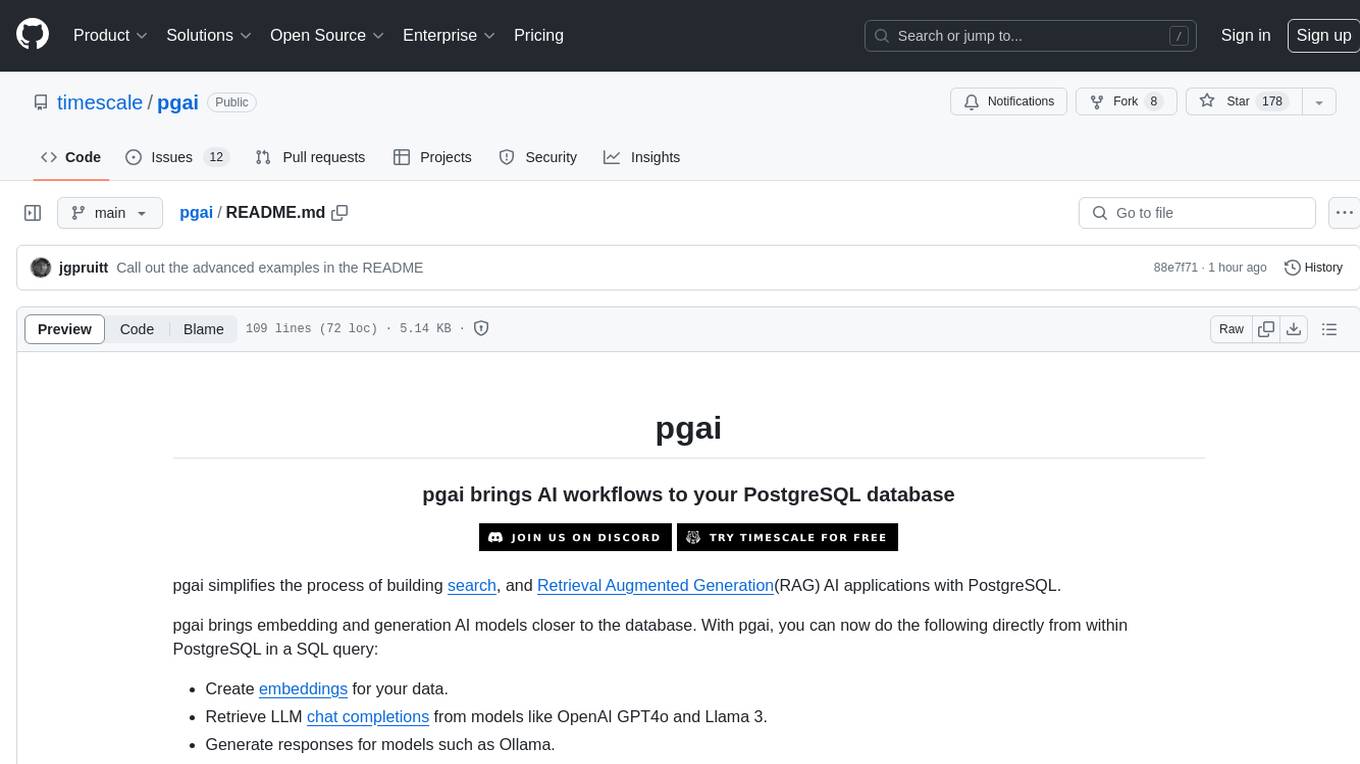Open the file History link
Screen dimensions: 1360x764
(1313, 268)
